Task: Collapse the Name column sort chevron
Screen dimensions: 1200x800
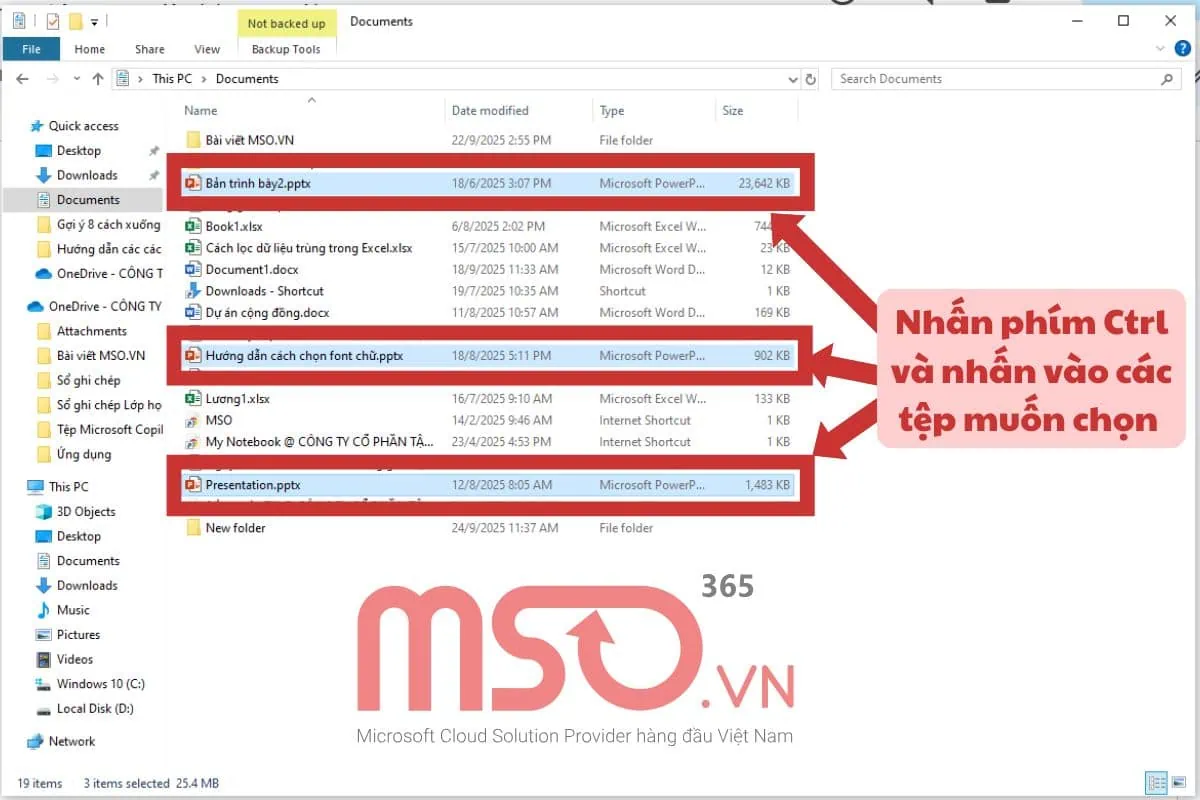Action: pos(310,103)
